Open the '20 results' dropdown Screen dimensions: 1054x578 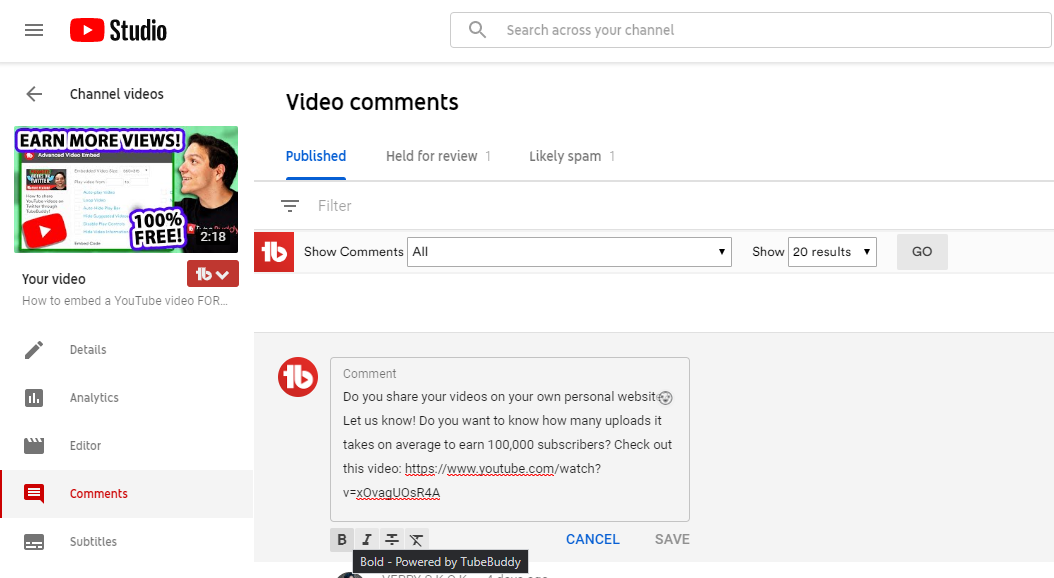tap(831, 252)
